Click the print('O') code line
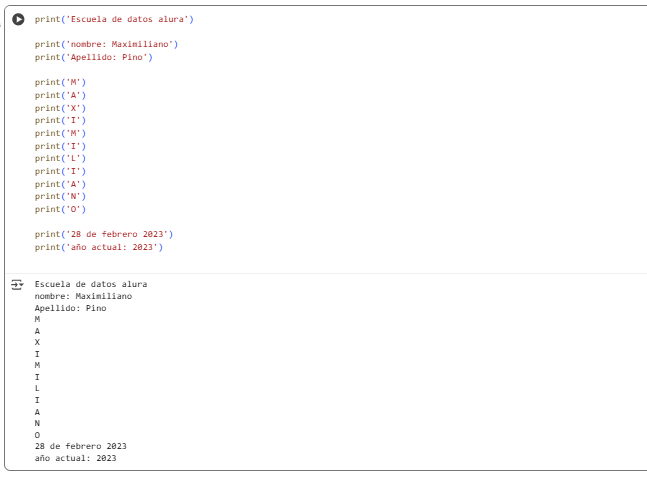647x488 pixels. [x=60, y=210]
